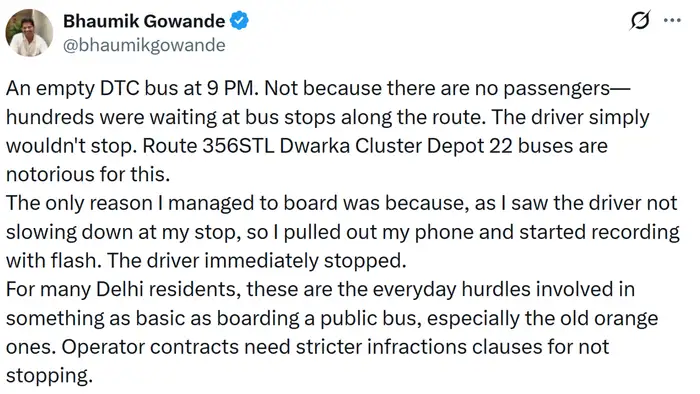Screen dimensions: 700x394
Task: Select the words 'Dwarka Cluster Depot 22'
Action: [x=396, y=146]
